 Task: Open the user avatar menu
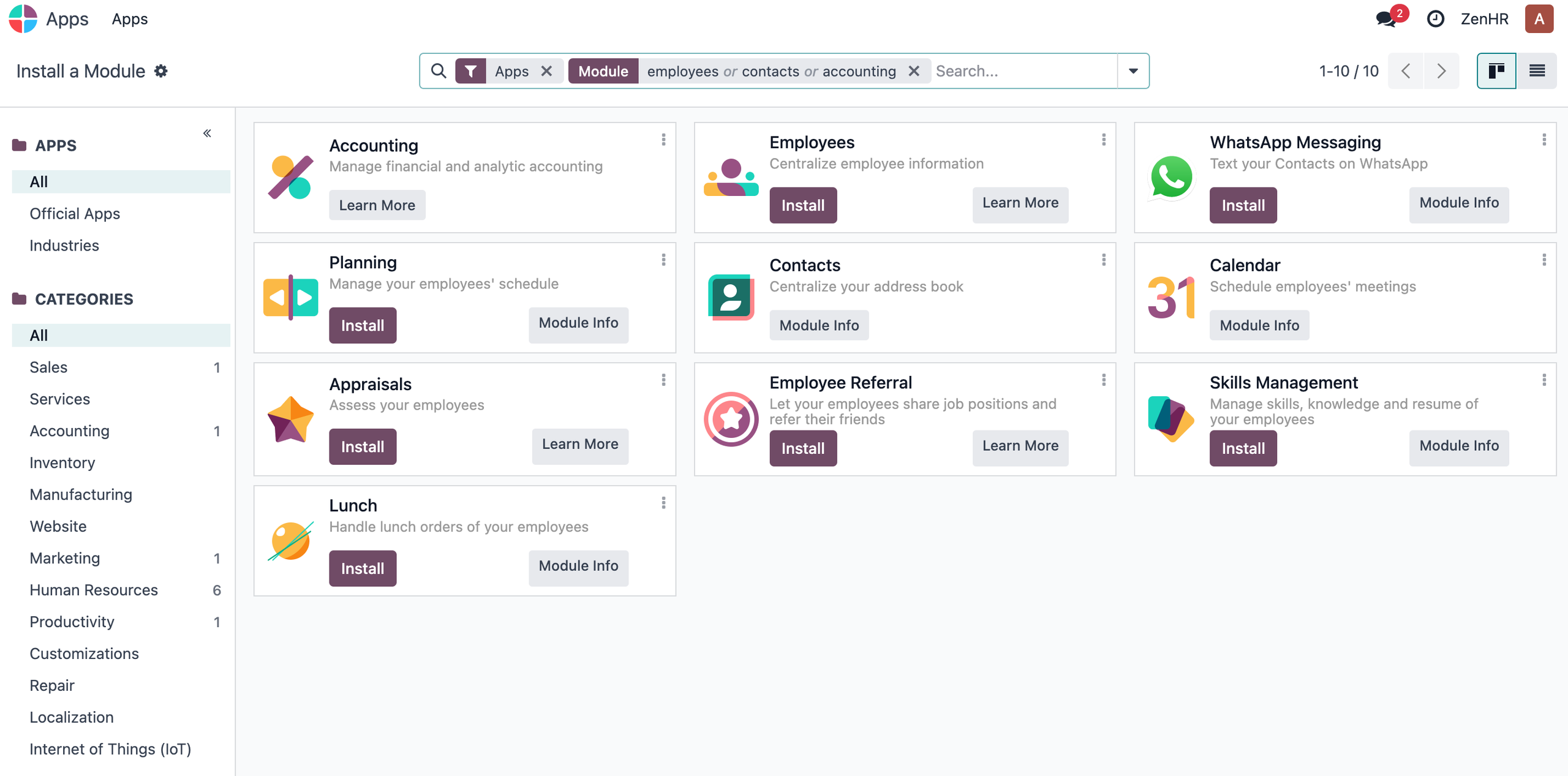pyautogui.click(x=1539, y=19)
